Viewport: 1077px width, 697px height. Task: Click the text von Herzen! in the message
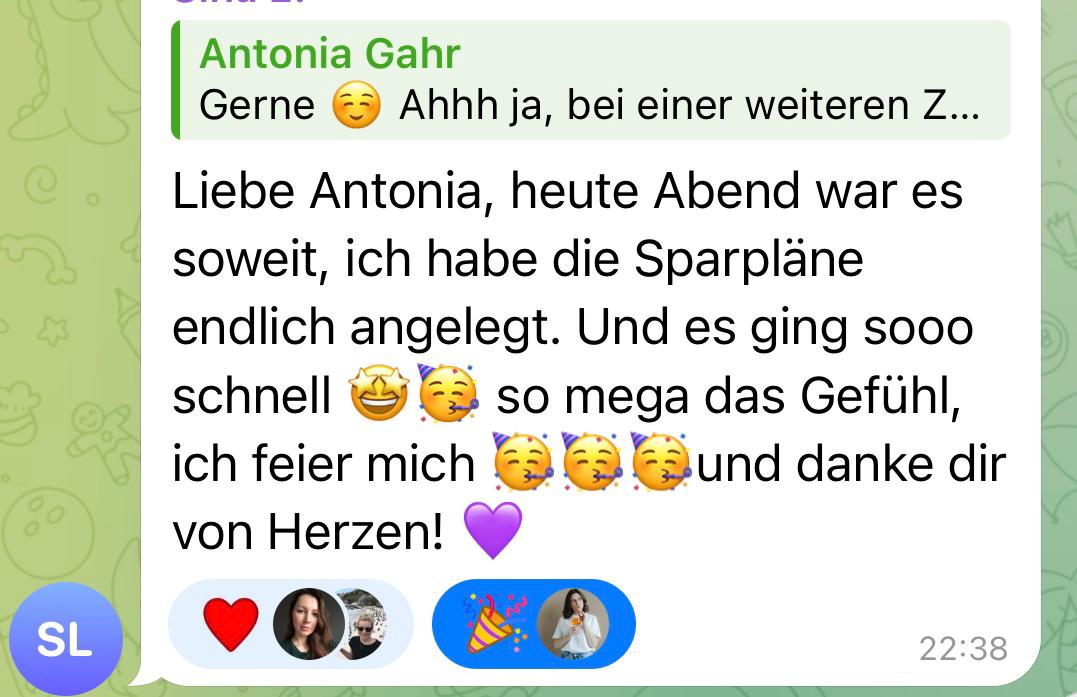pyautogui.click(x=308, y=532)
